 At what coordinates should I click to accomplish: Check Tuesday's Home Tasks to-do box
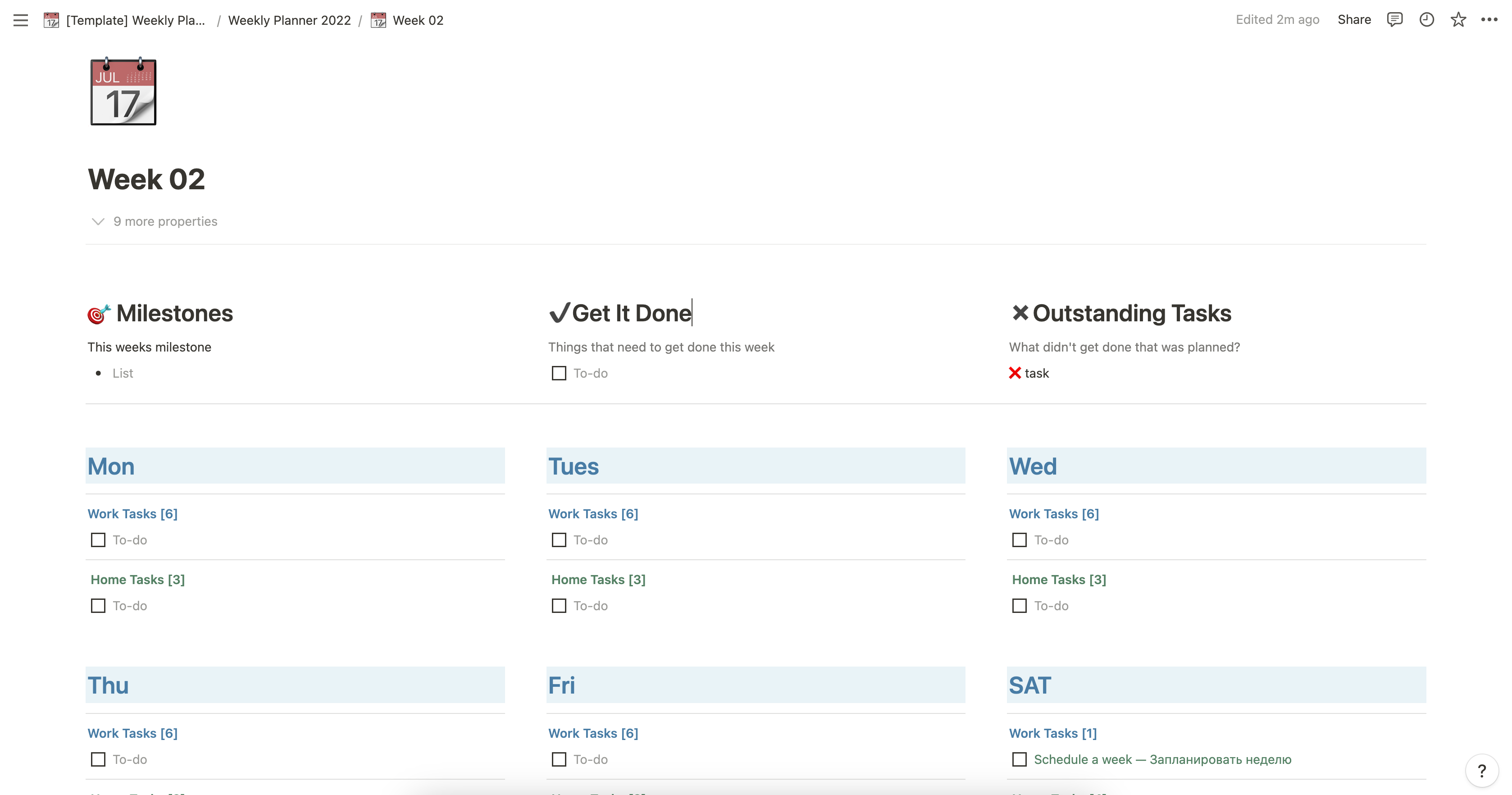tap(559, 605)
